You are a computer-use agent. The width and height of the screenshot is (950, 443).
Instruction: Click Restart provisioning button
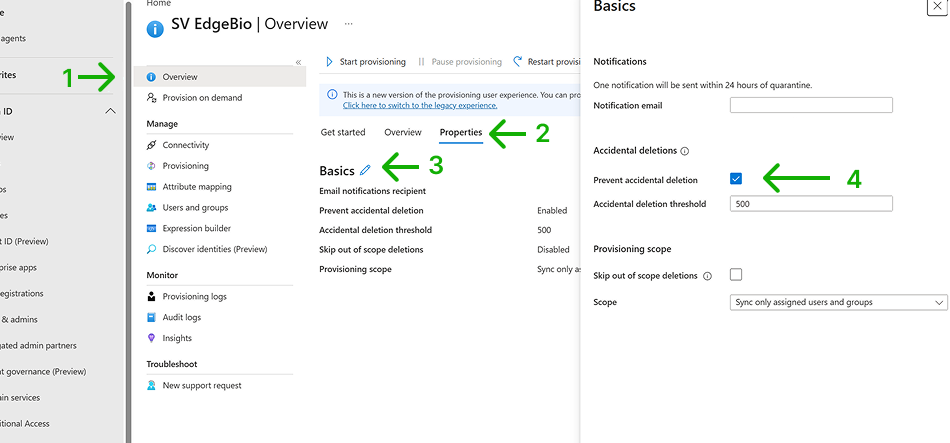pos(546,62)
